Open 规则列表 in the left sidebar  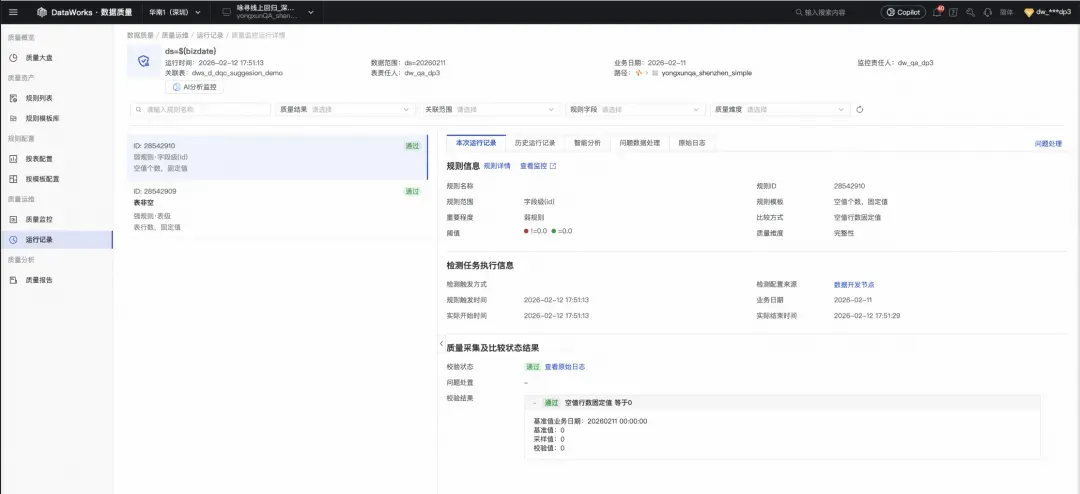tap(56, 99)
